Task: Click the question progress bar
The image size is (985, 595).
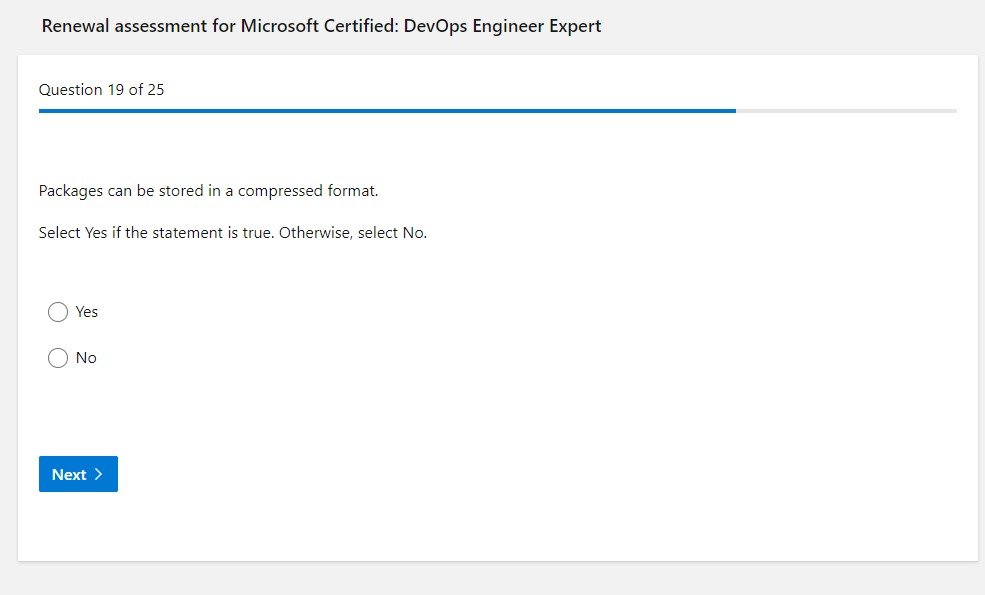Action: tap(498, 111)
